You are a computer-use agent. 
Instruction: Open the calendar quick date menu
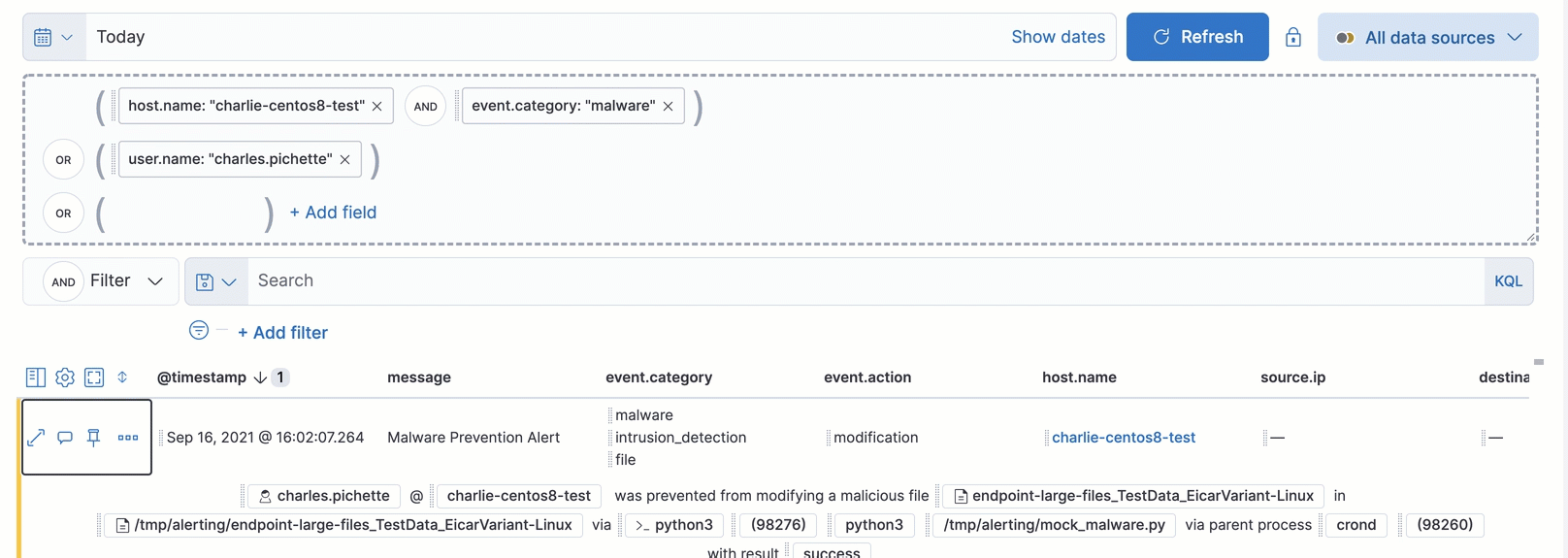[x=54, y=37]
